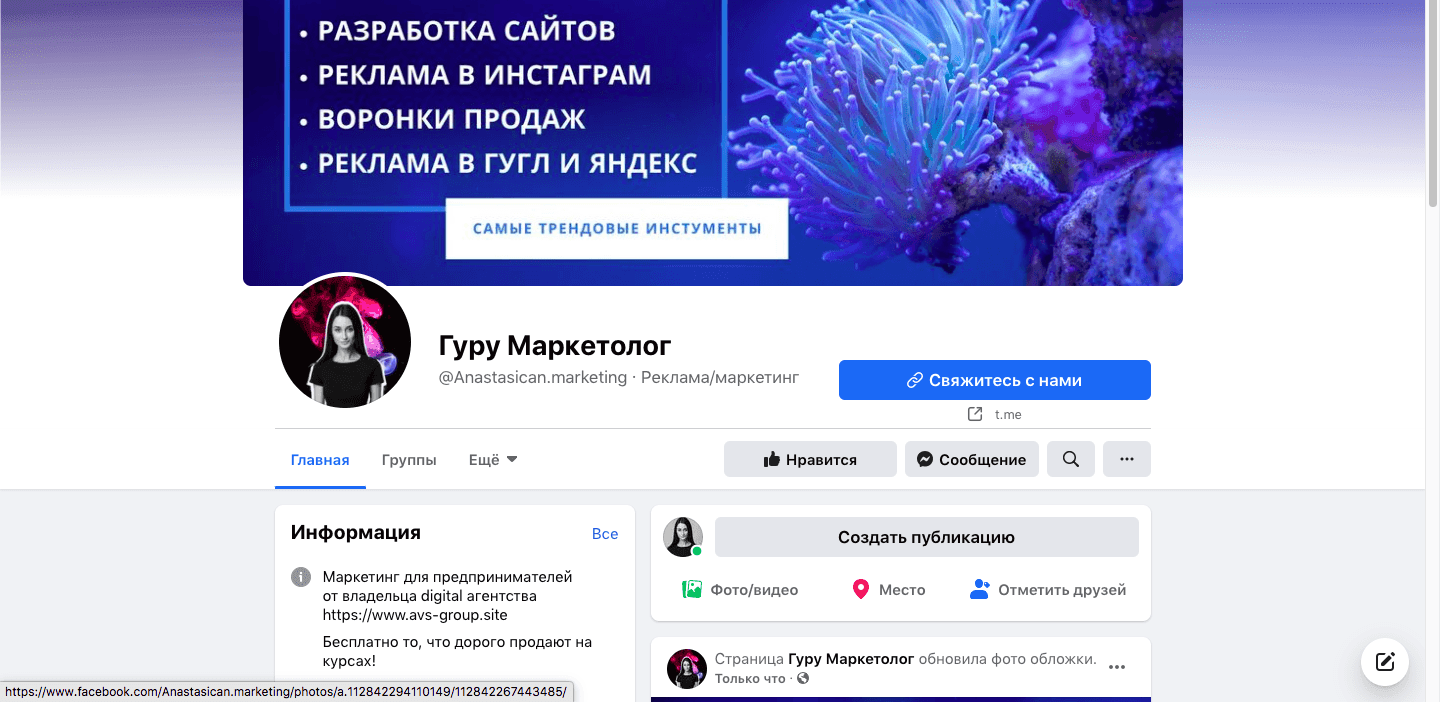Select the Место location pin icon
Image resolution: width=1440 pixels, height=702 pixels.
click(860, 589)
